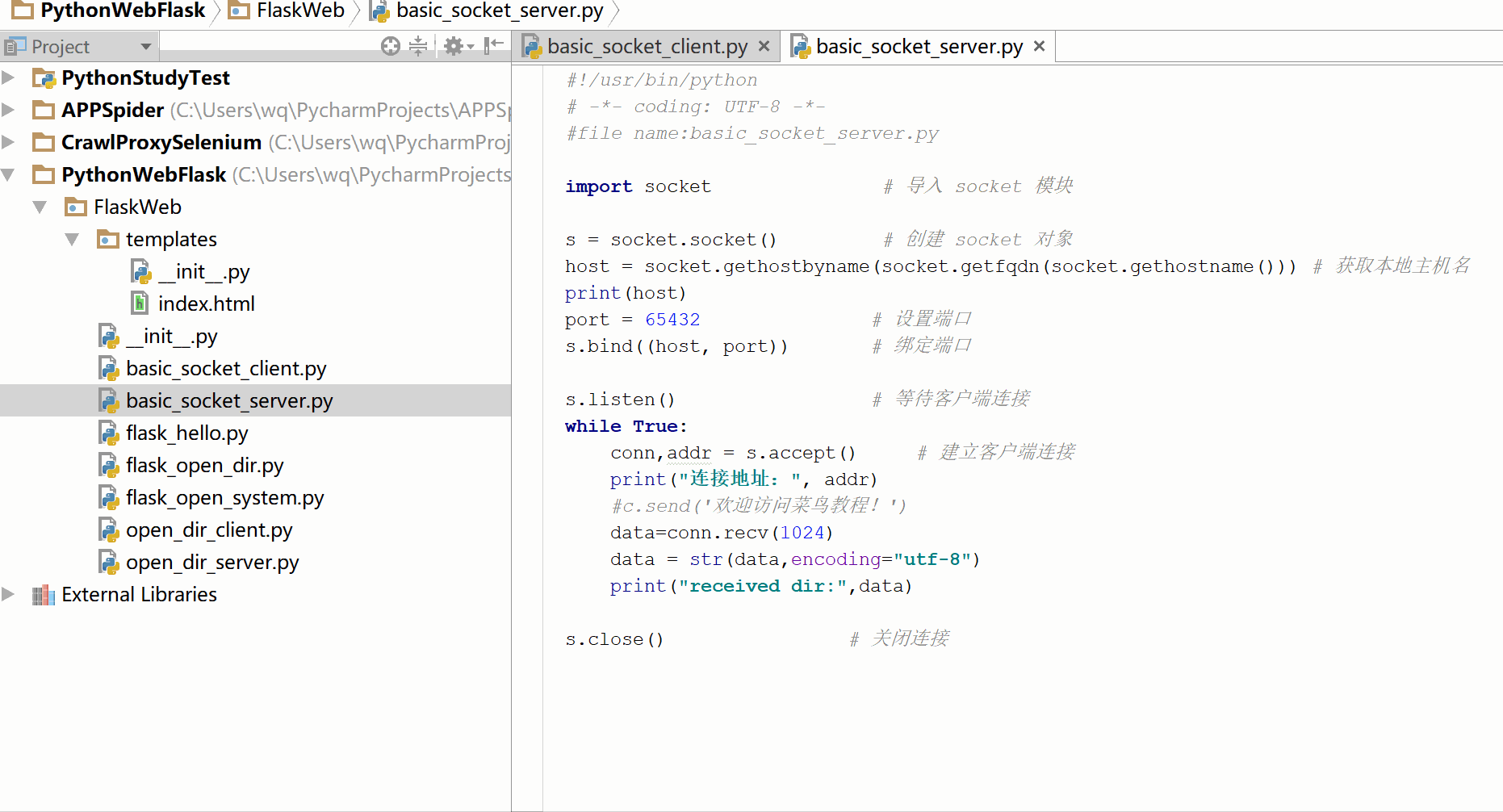This screenshot has height=812, width=1503.
Task: Select flask_open_dir.py in project tree
Action: (205, 465)
